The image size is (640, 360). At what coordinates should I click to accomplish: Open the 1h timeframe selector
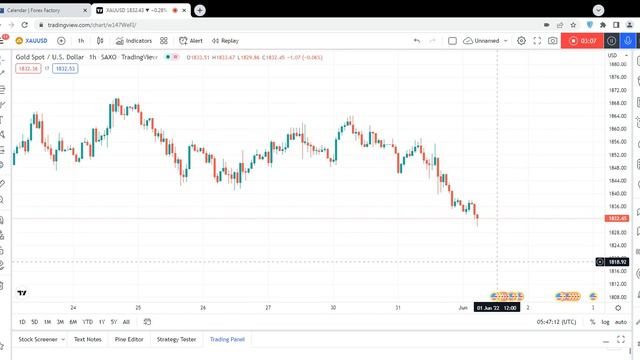81,41
